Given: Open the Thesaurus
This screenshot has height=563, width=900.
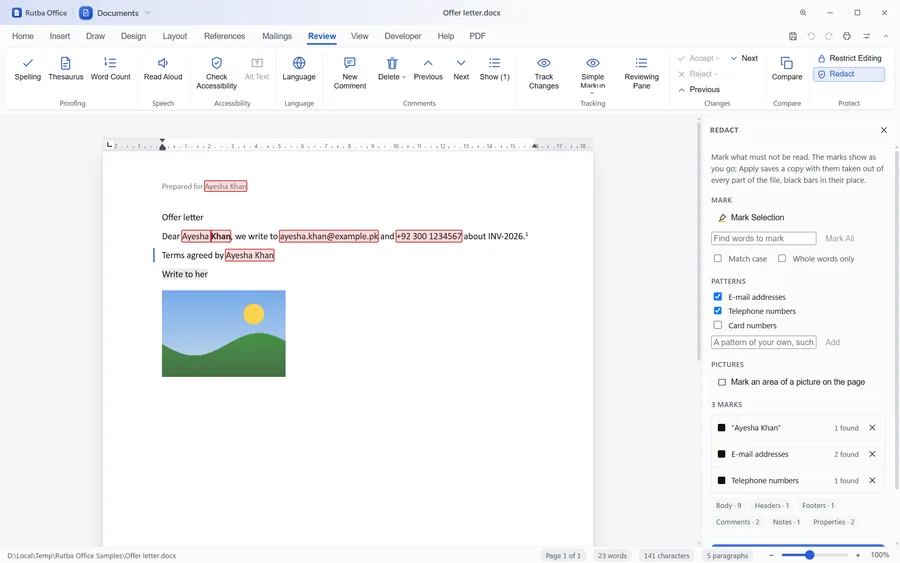Looking at the screenshot, I should point(65,69).
